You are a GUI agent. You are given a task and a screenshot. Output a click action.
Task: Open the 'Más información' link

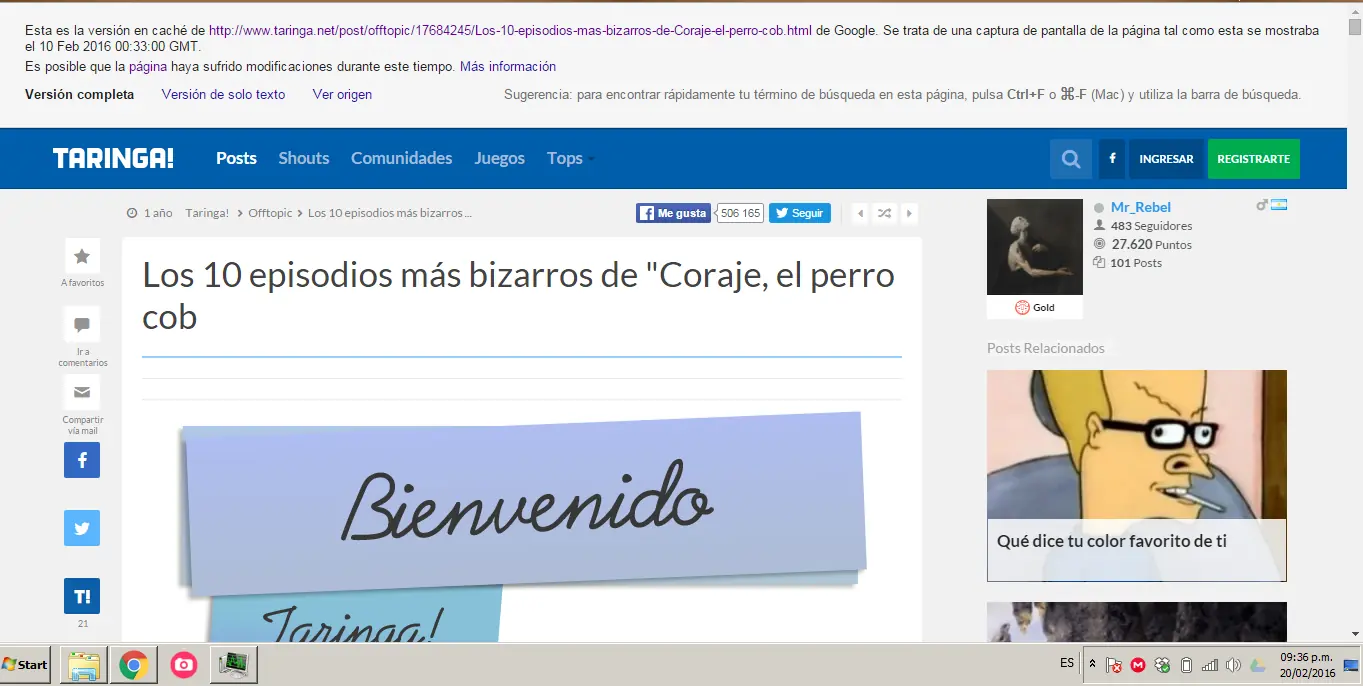click(x=508, y=66)
